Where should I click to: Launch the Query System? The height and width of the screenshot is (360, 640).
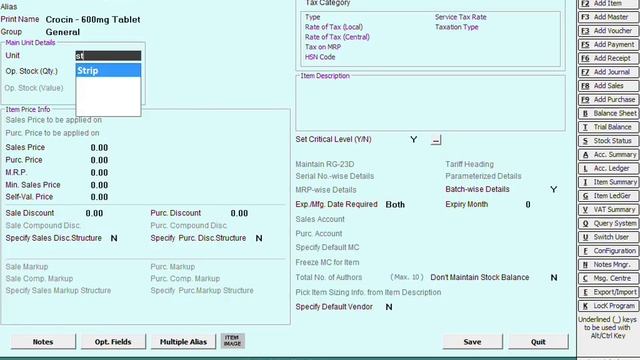[x=608, y=224]
